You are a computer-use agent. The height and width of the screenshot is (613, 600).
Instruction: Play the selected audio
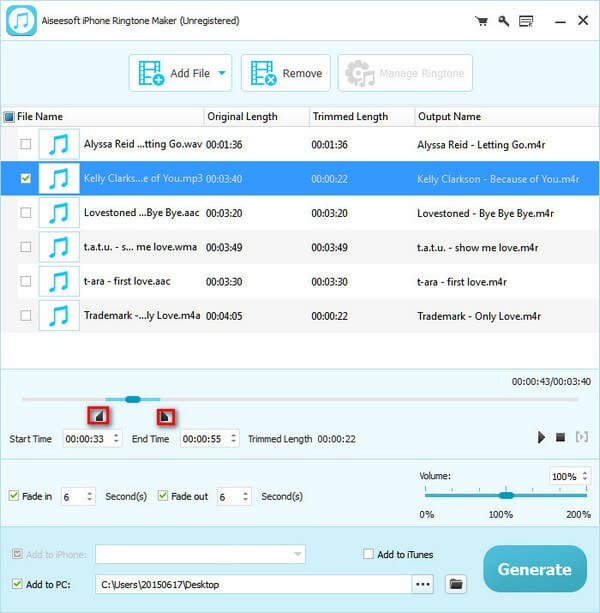click(x=541, y=437)
